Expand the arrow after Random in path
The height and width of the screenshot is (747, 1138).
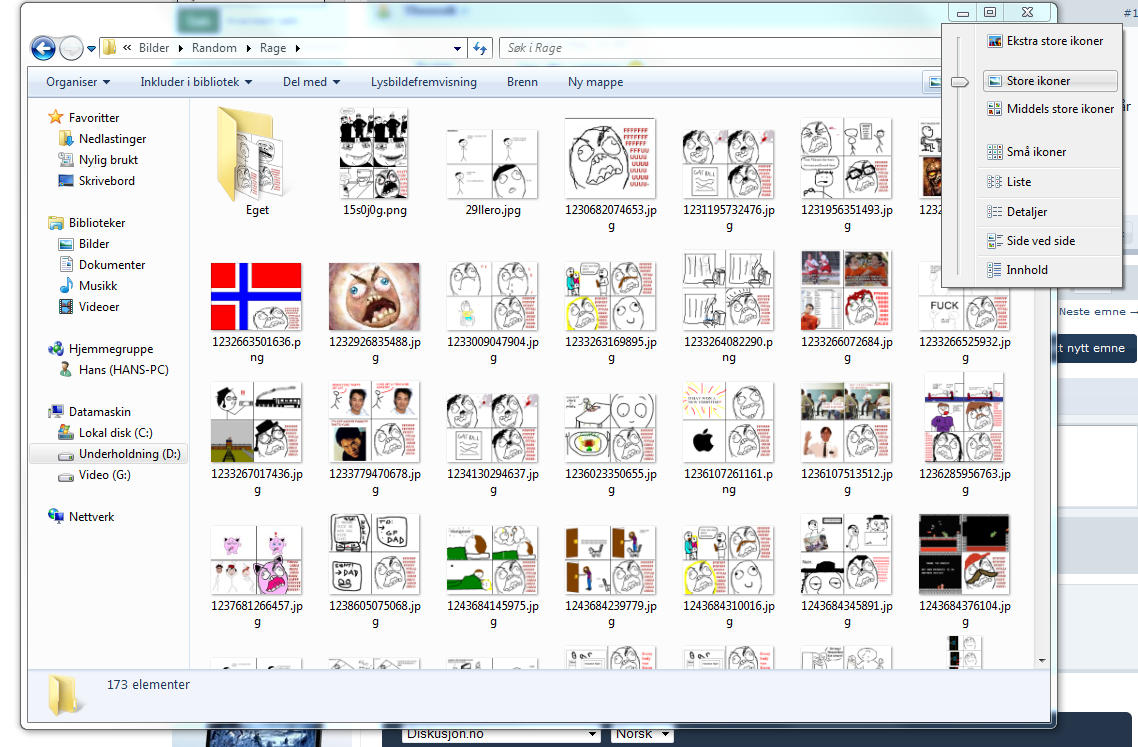(x=248, y=49)
